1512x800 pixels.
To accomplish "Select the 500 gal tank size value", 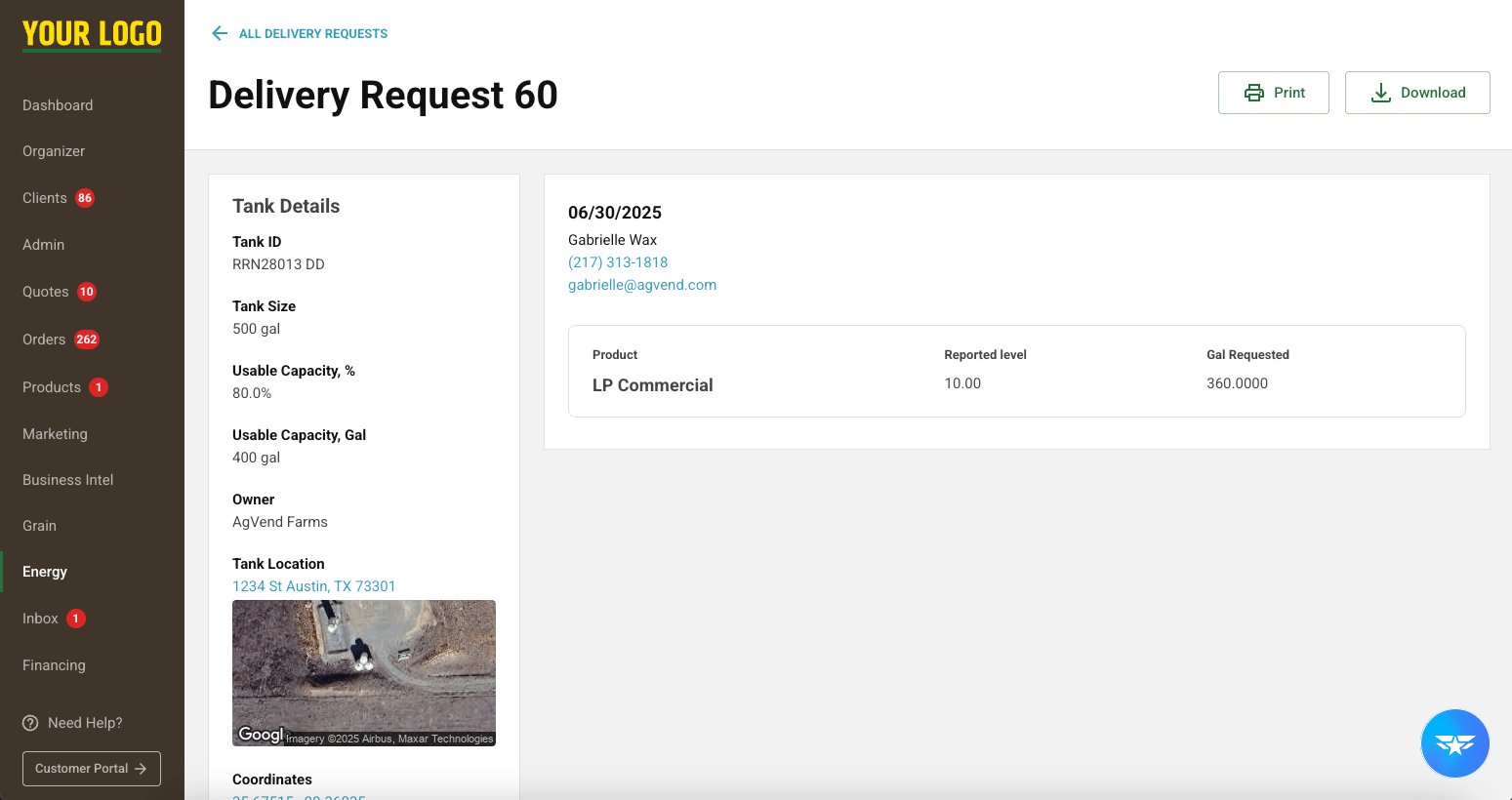I will 256,329.
